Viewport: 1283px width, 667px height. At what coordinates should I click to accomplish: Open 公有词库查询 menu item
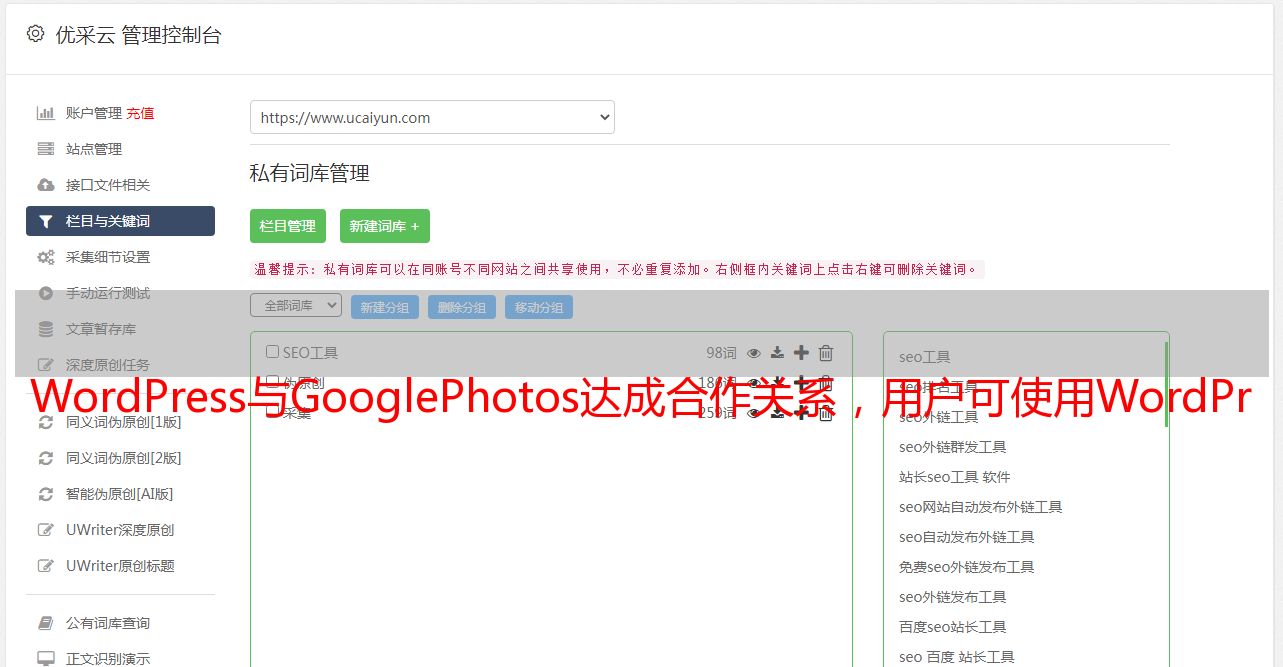coord(108,623)
